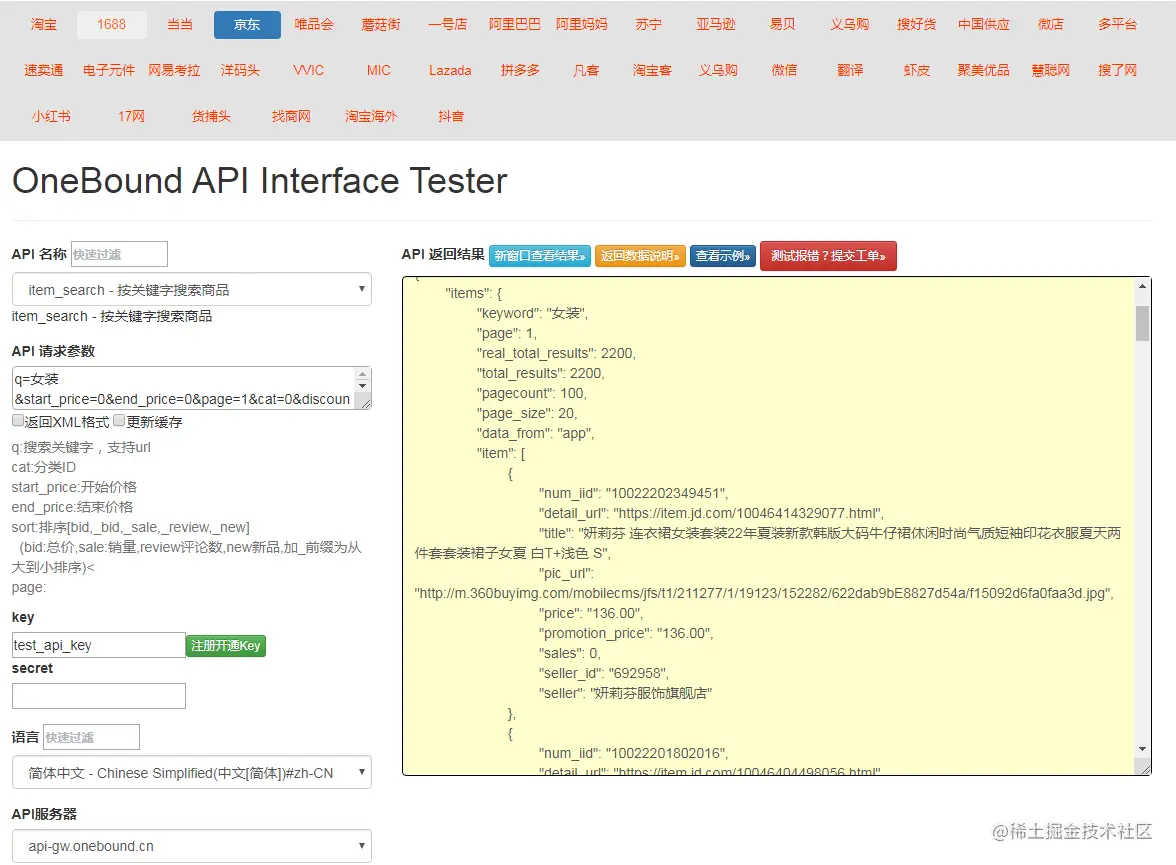
Task: Click red 测试报错?提交工单 button
Action: coord(828,256)
